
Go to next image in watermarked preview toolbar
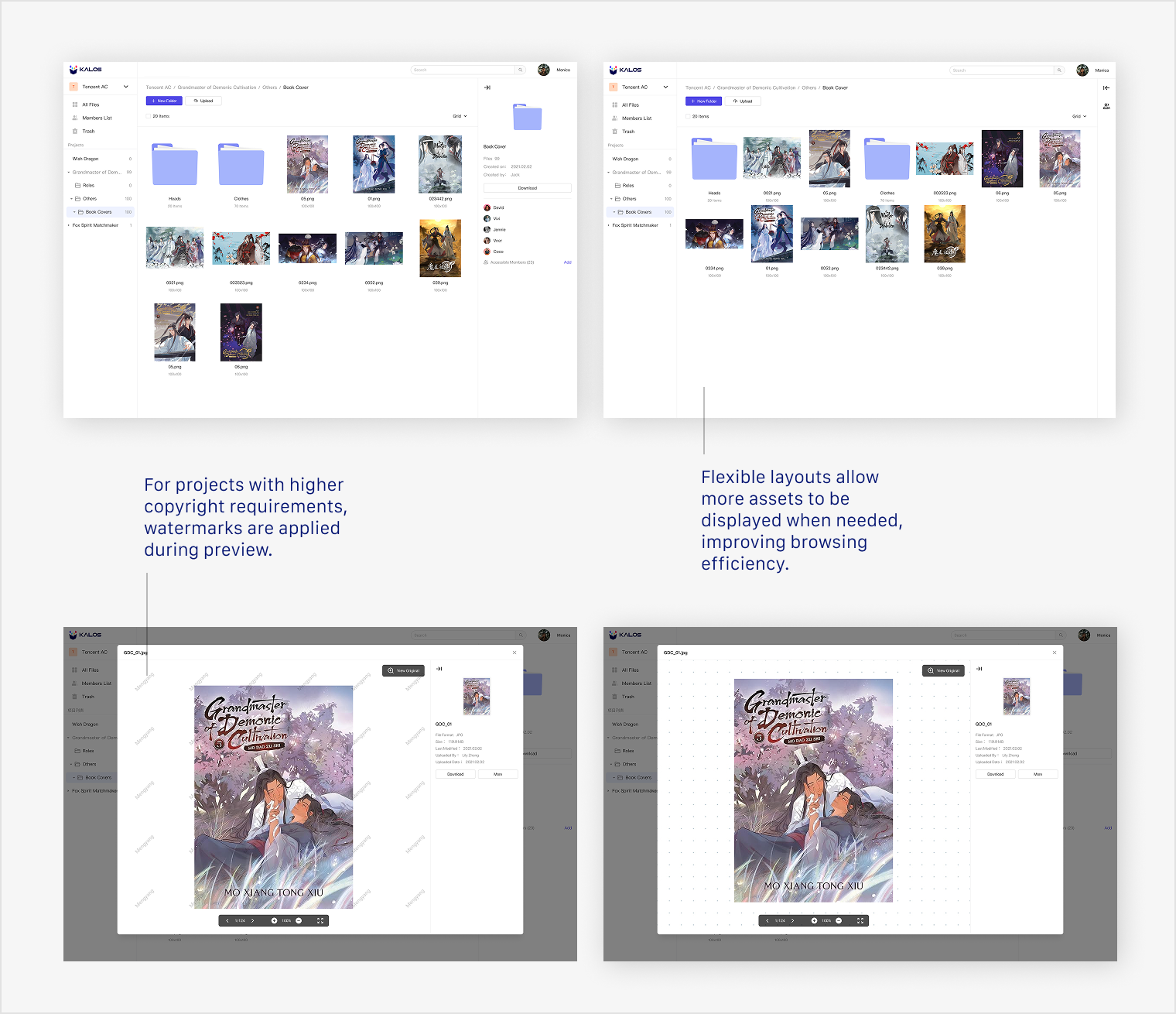coord(252,920)
